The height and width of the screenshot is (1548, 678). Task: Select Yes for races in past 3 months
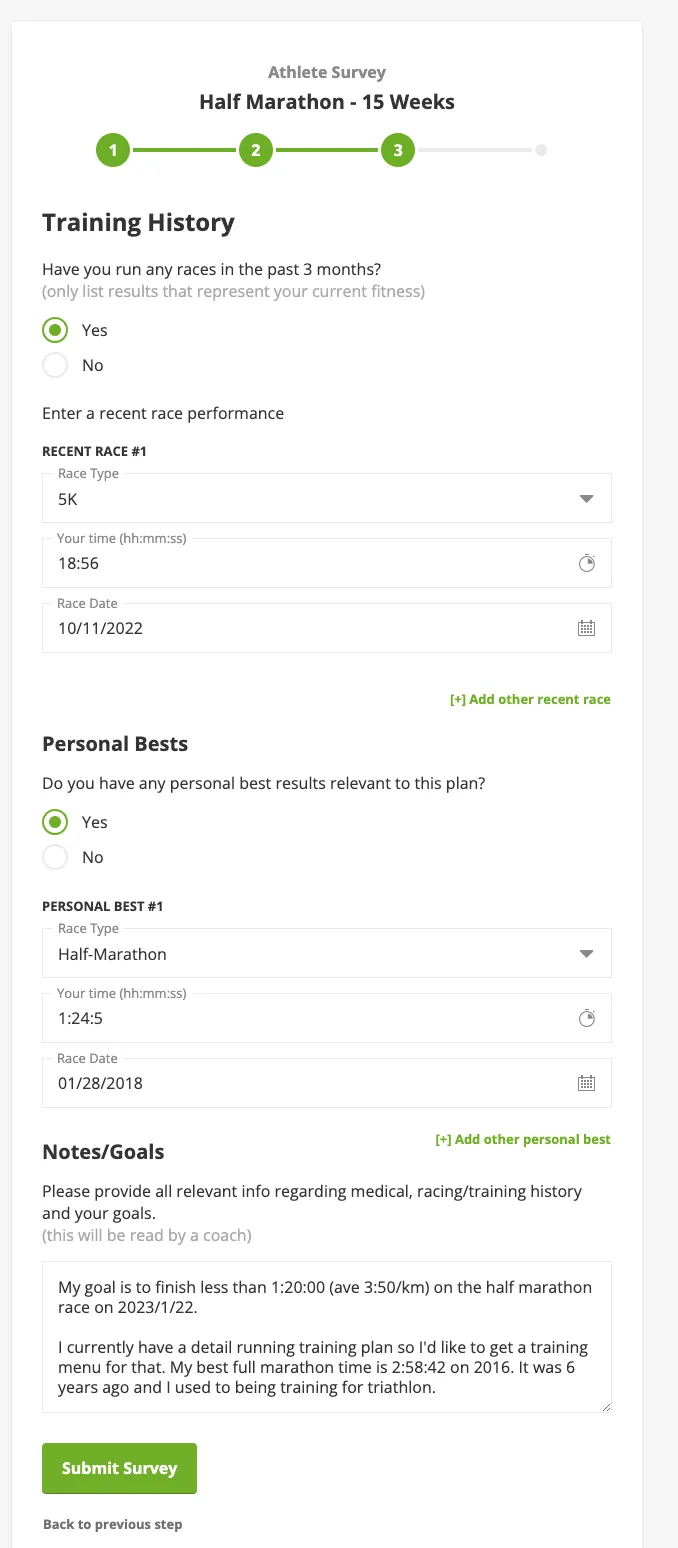click(56, 330)
